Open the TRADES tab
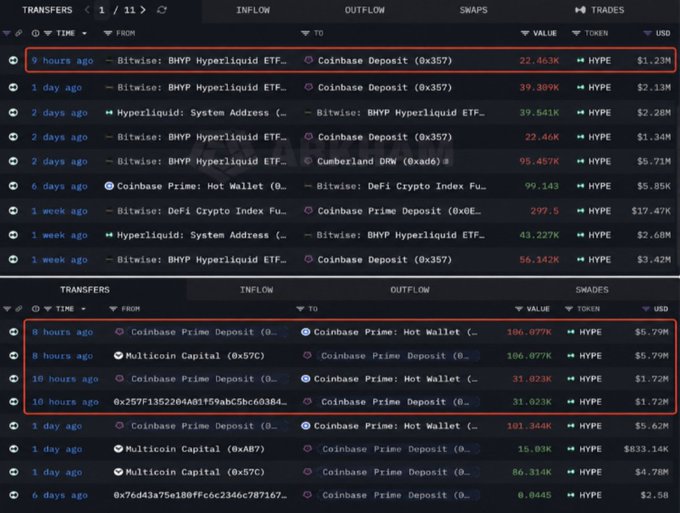Image resolution: width=680 pixels, height=513 pixels. pos(600,10)
